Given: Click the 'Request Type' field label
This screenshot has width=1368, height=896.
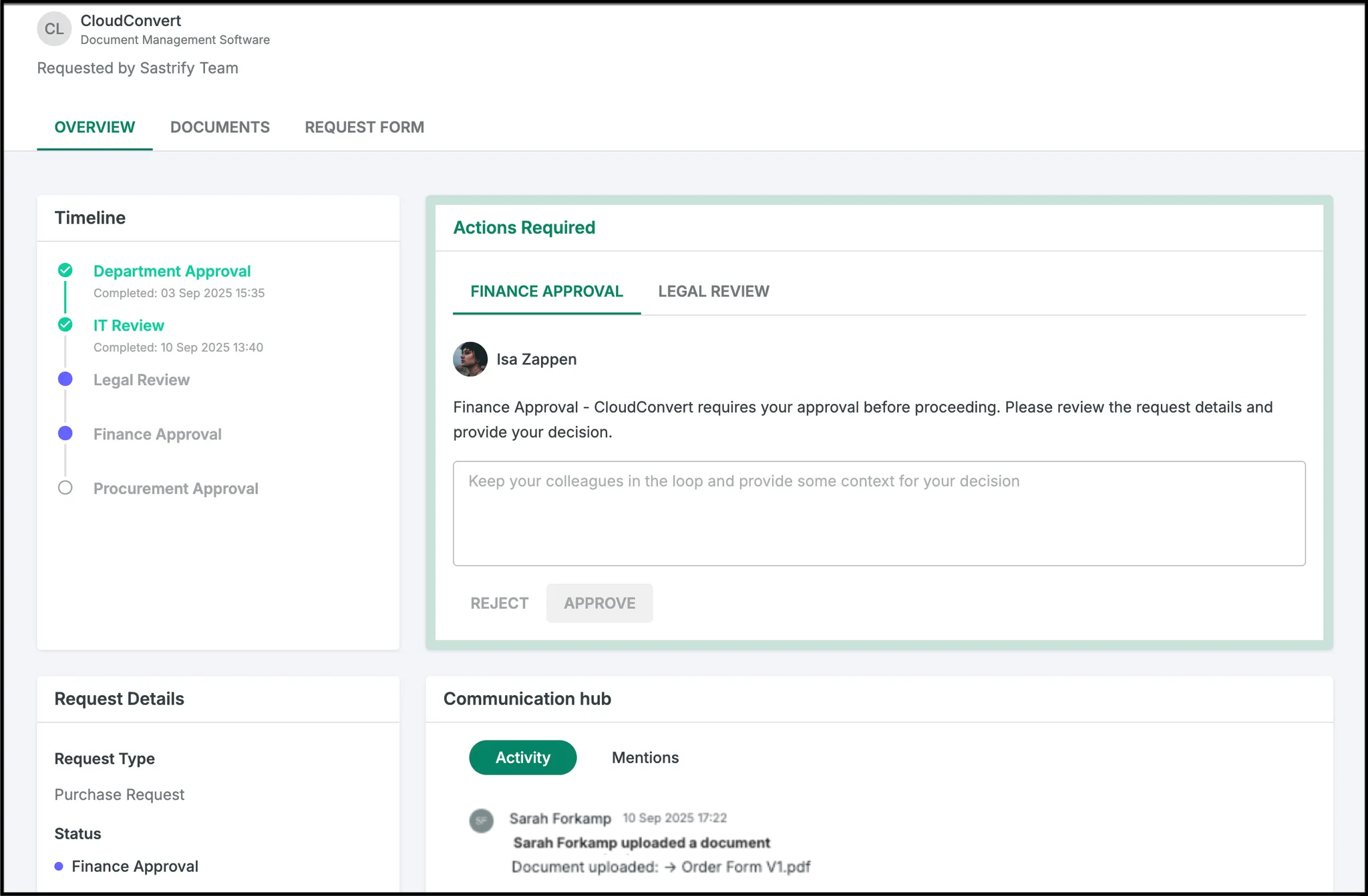Looking at the screenshot, I should click(x=104, y=758).
